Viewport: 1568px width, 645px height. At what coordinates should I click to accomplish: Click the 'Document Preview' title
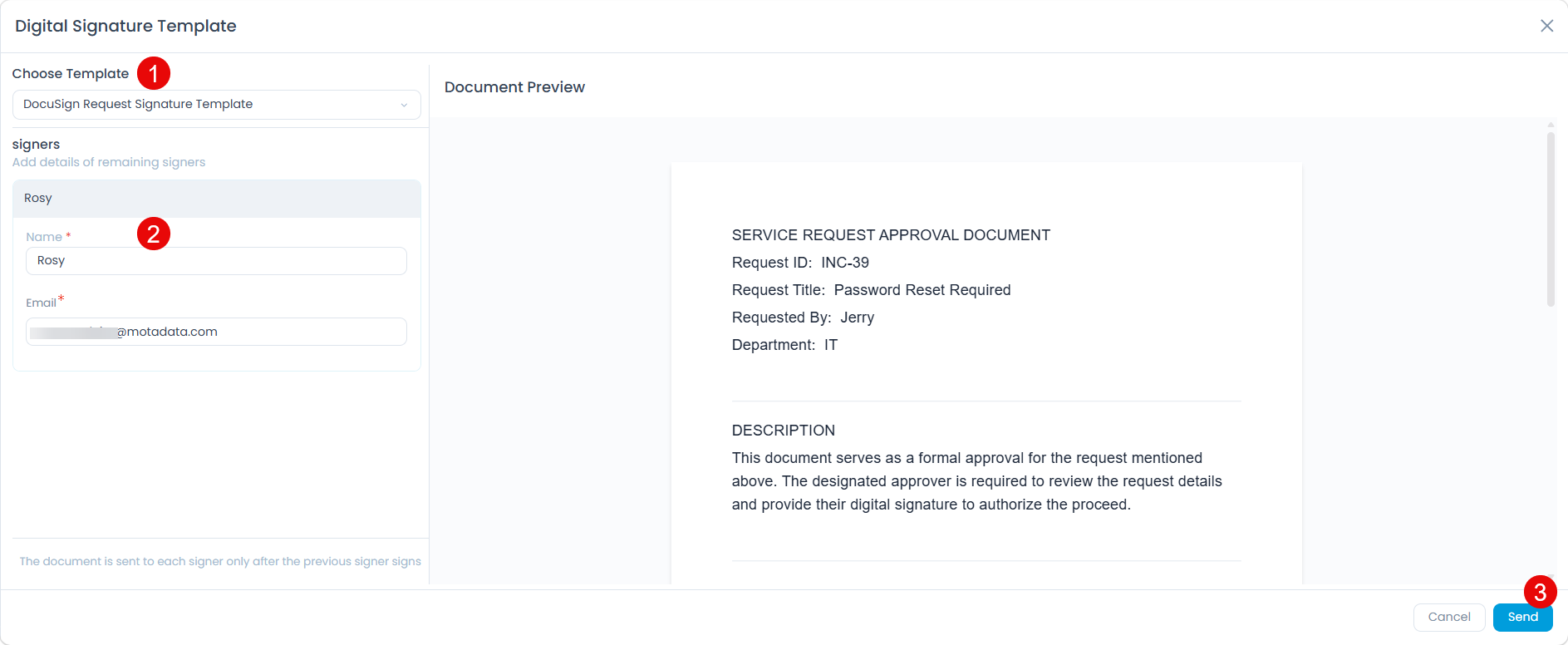[514, 87]
